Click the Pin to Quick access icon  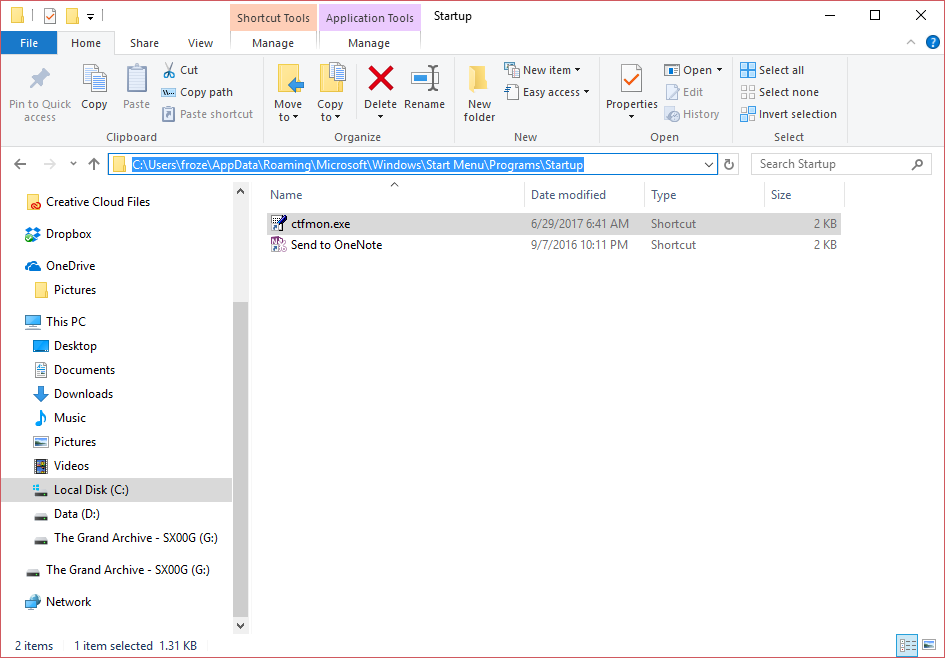(x=40, y=79)
